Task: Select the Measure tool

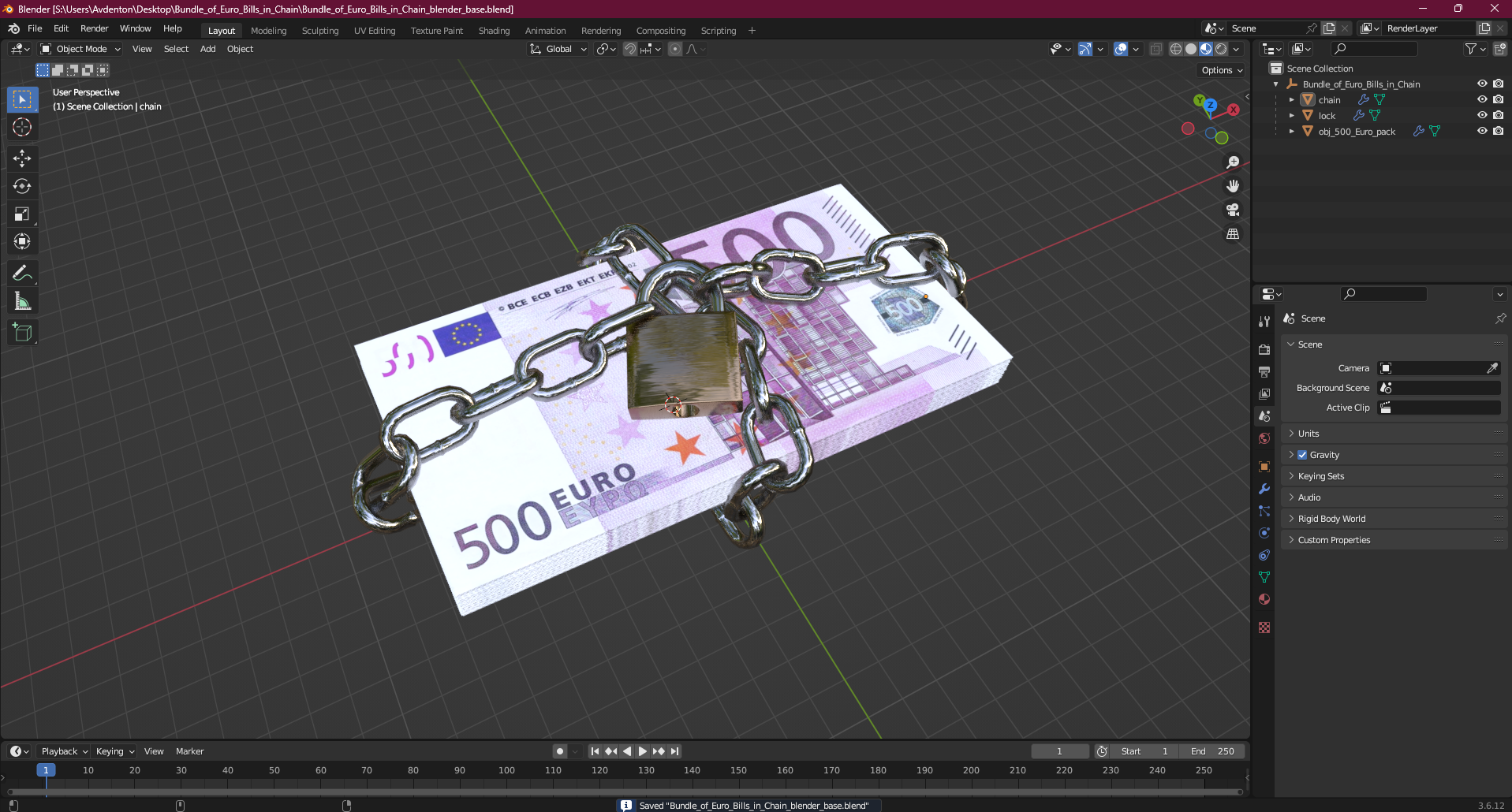Action: point(22,301)
